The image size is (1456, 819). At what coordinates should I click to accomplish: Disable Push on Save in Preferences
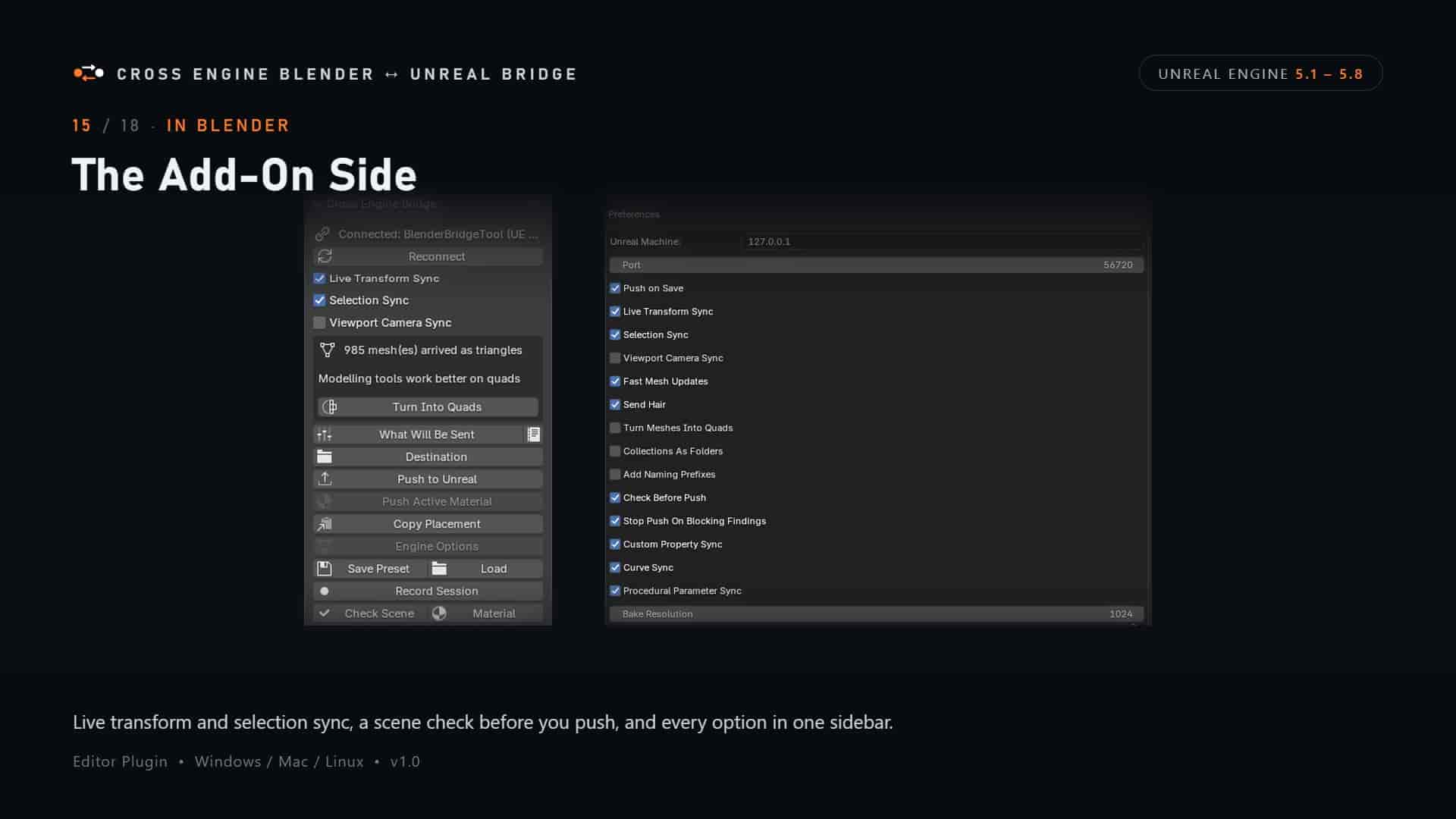615,288
